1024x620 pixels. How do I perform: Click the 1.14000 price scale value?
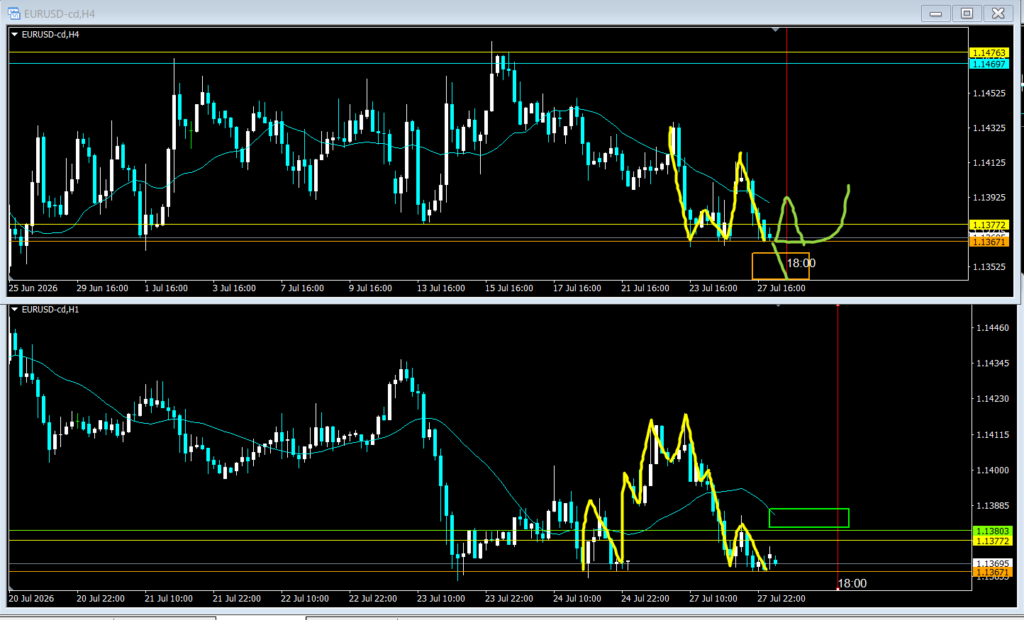(993, 470)
